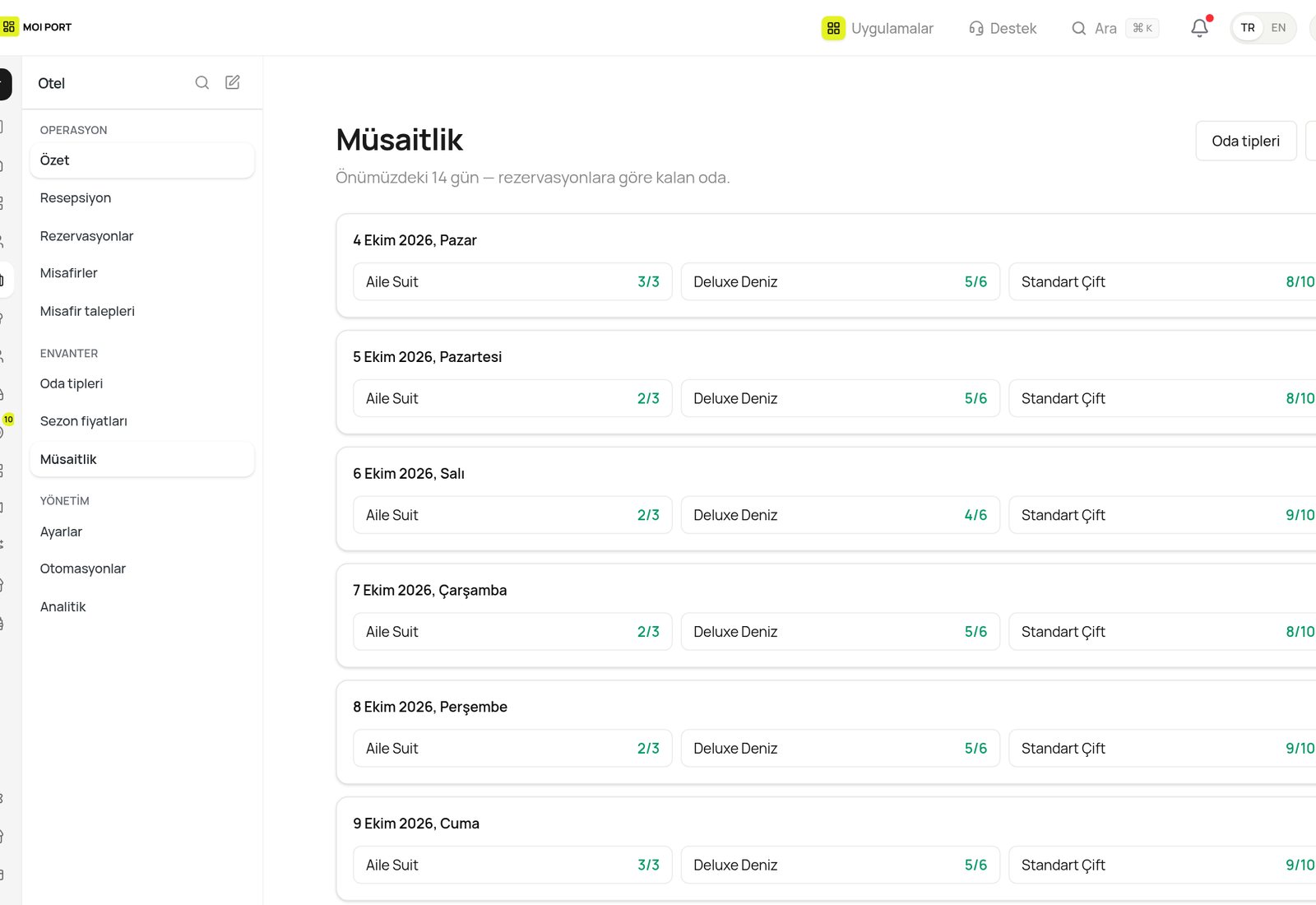Click the Destek headset icon
Image resolution: width=1316 pixels, height=905 pixels.
(x=976, y=28)
